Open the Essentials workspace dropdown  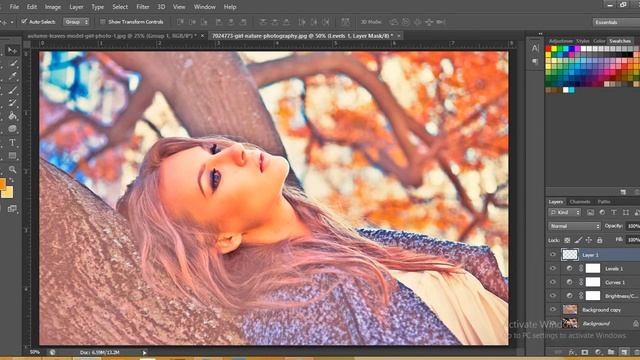(x=616, y=22)
